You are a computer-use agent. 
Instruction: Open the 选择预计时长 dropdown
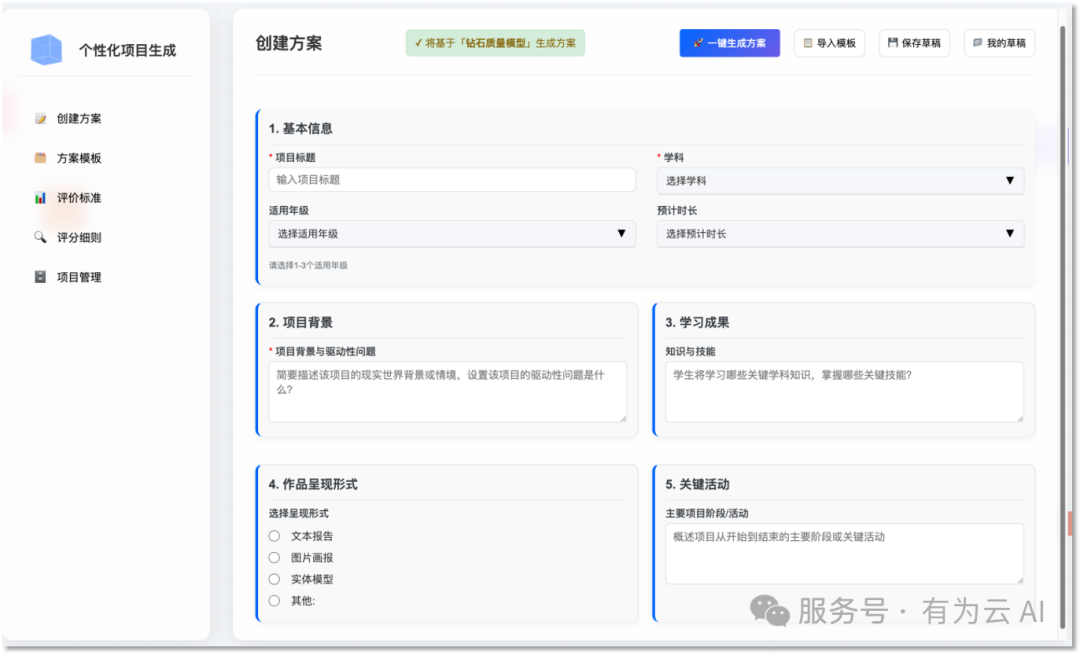(840, 233)
